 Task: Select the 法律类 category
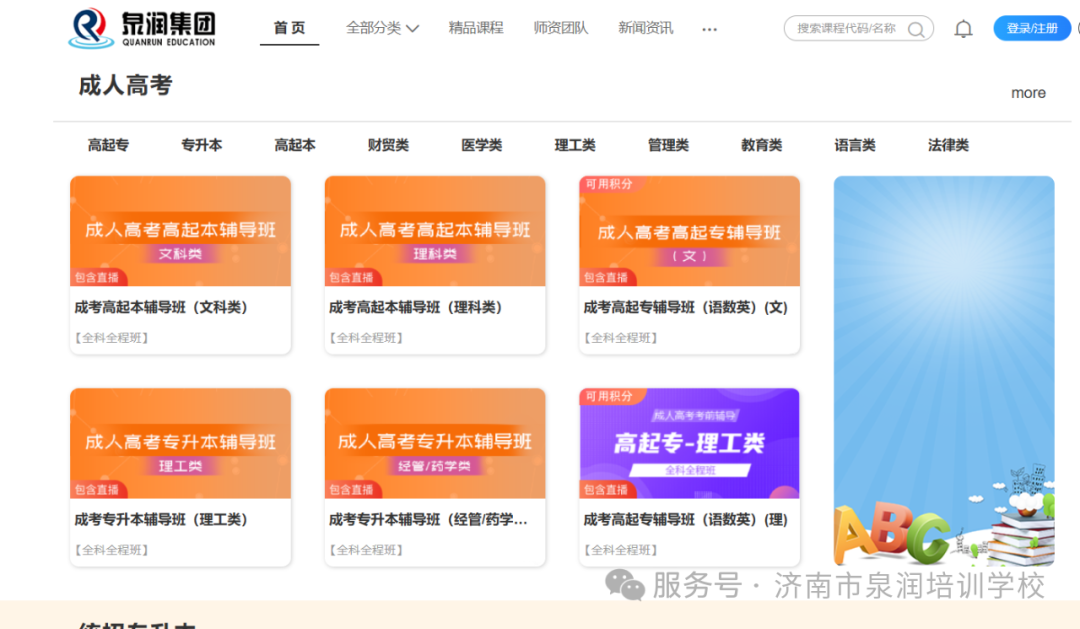tap(948, 145)
